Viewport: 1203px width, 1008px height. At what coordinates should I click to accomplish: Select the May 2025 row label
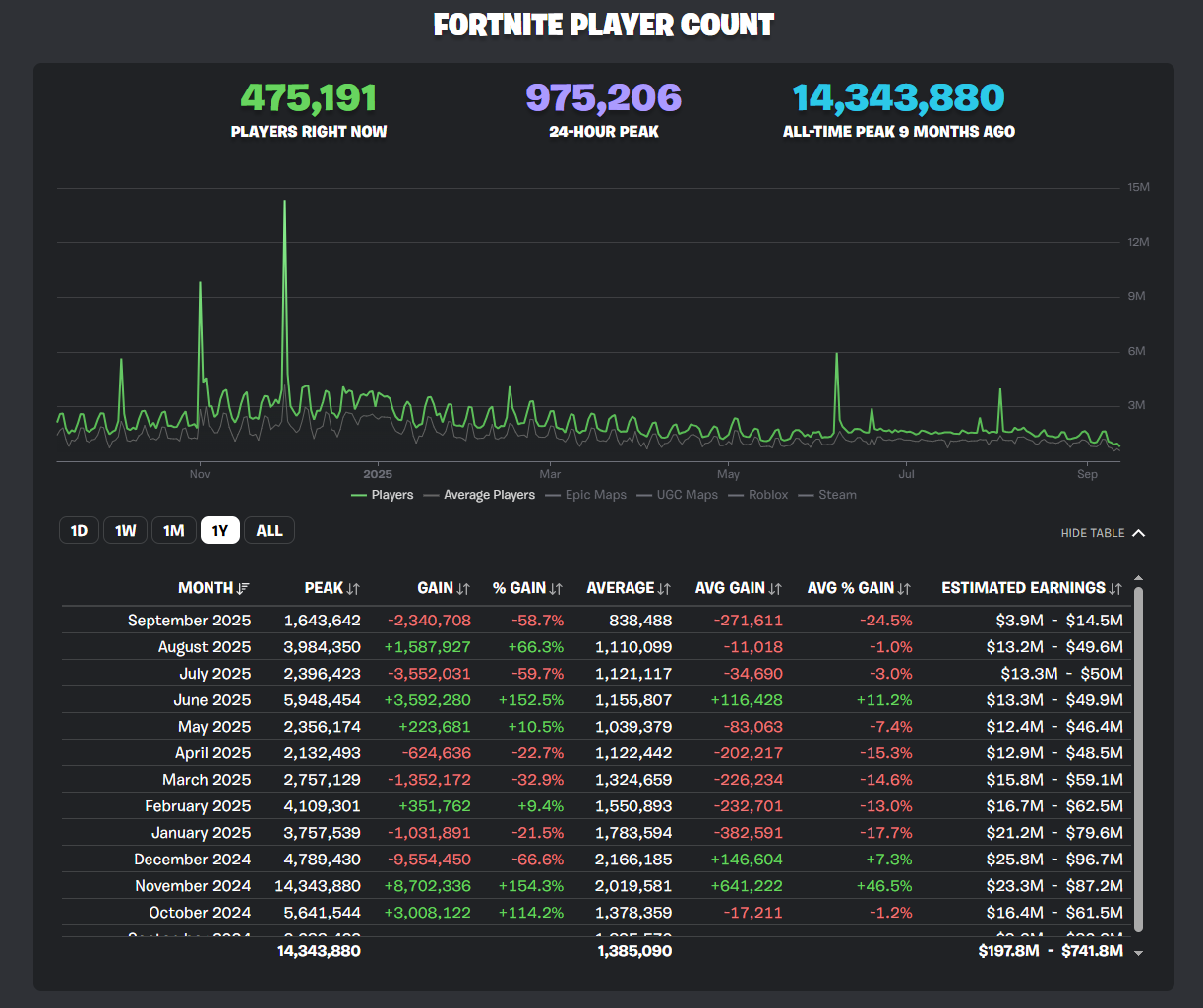[213, 727]
